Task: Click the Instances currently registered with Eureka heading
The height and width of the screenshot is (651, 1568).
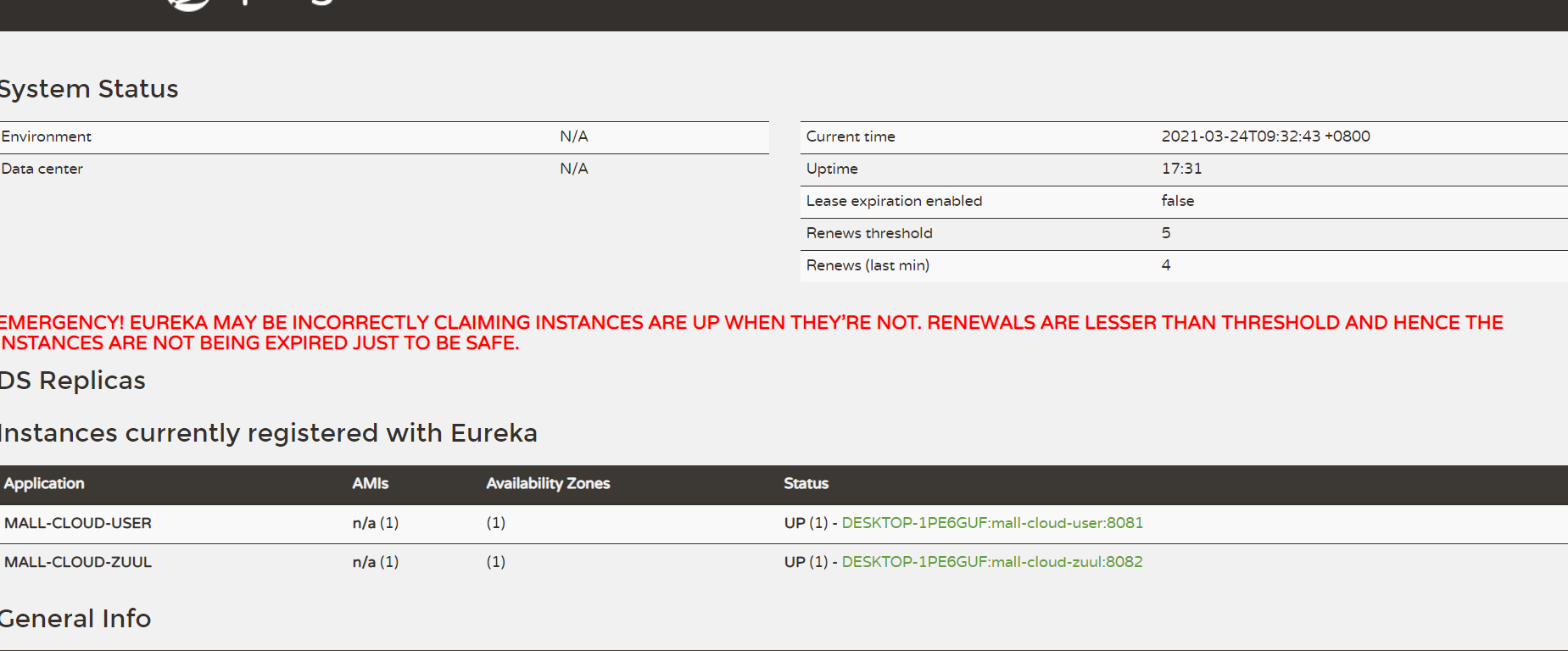Action: point(268,433)
